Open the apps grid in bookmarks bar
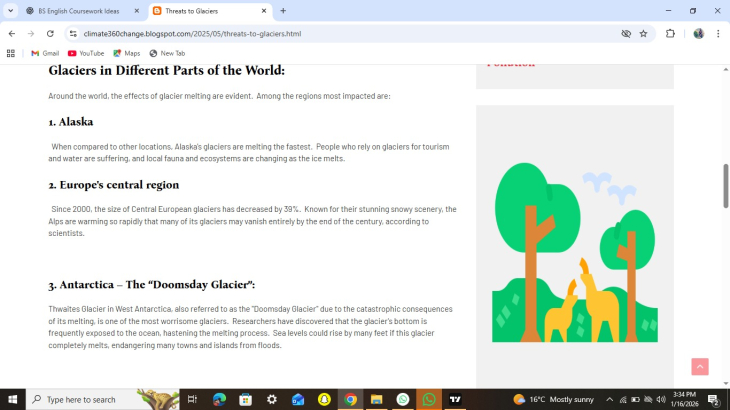Viewport: 730px width, 410px height. pos(11,53)
